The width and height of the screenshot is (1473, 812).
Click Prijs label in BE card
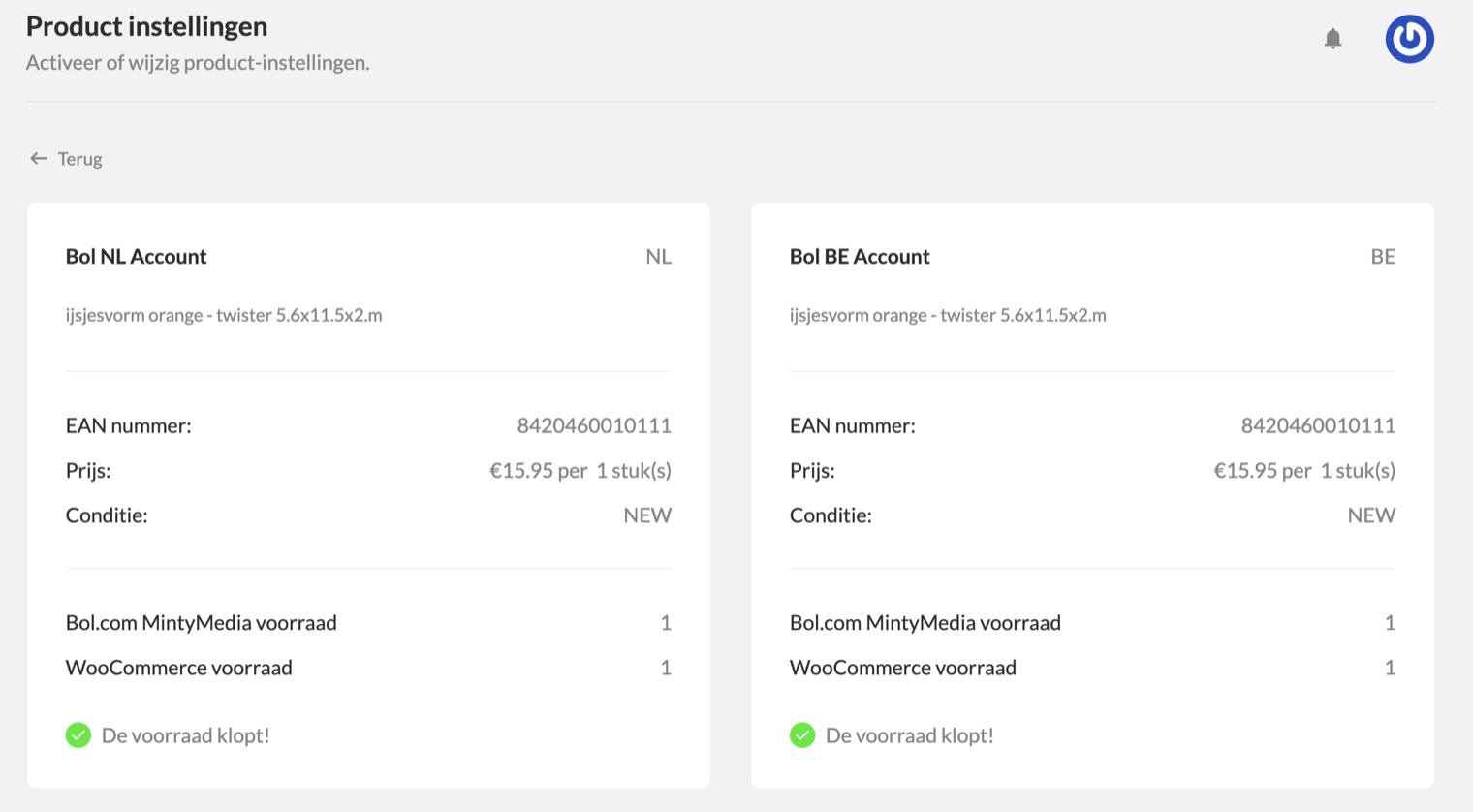(812, 471)
